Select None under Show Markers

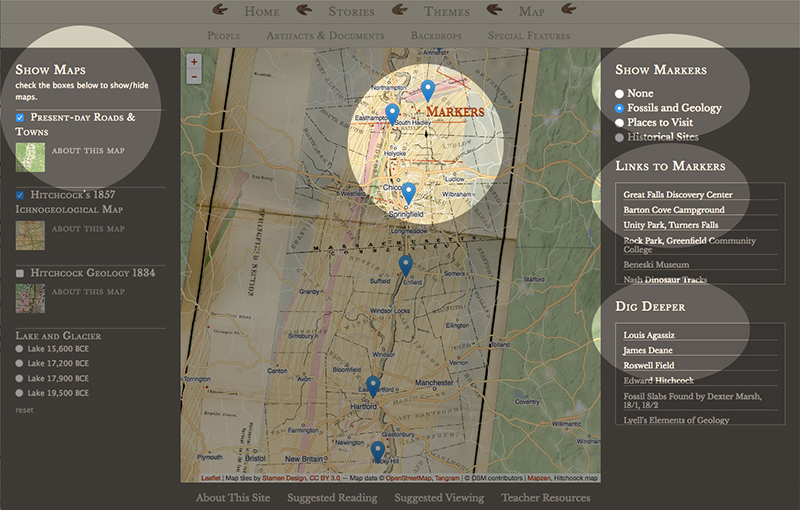[620, 94]
